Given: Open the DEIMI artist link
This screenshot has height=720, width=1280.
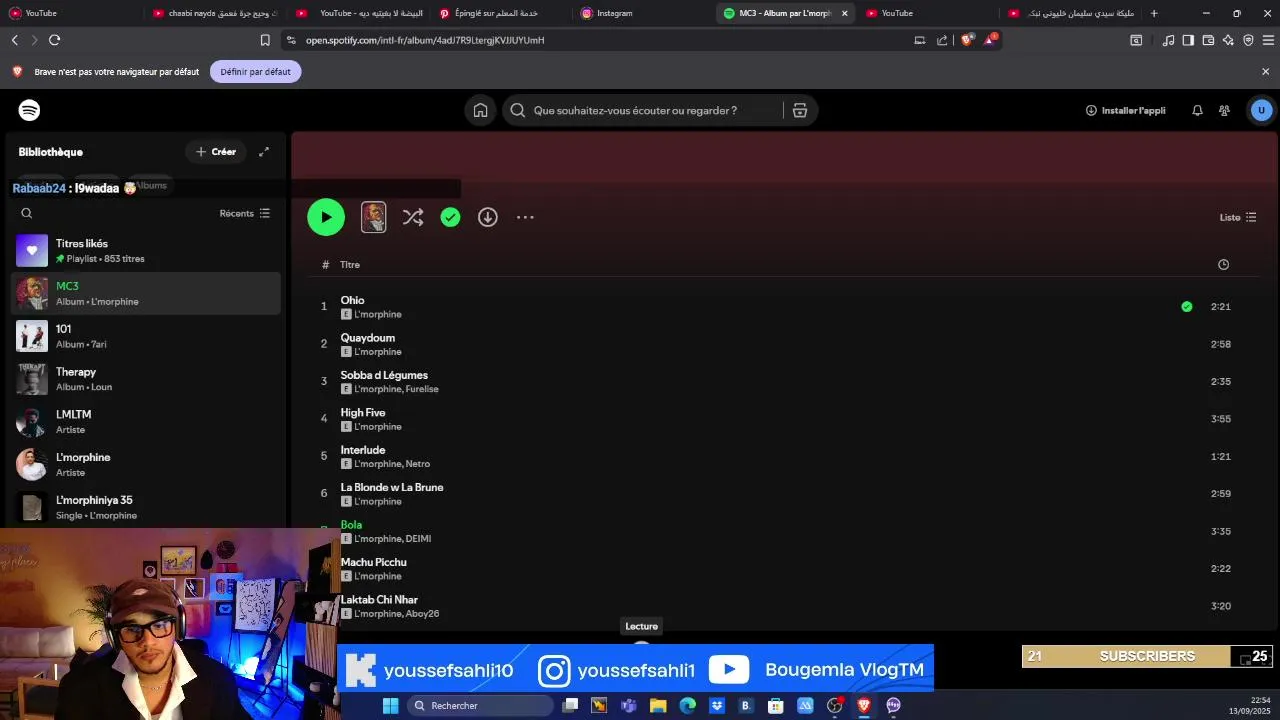Looking at the screenshot, I should click(418, 539).
